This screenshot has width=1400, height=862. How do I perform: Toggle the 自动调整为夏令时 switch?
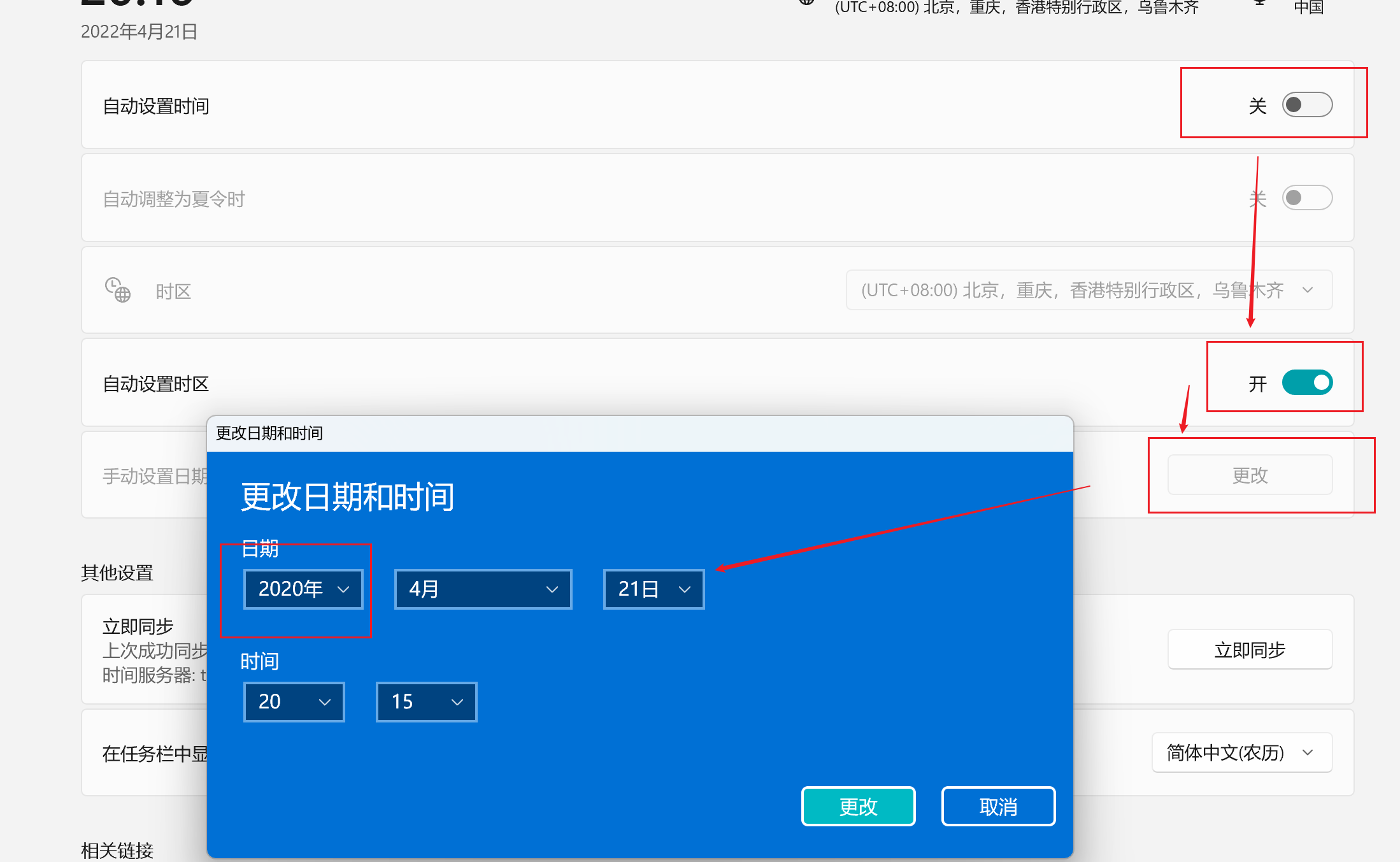coord(1306,198)
